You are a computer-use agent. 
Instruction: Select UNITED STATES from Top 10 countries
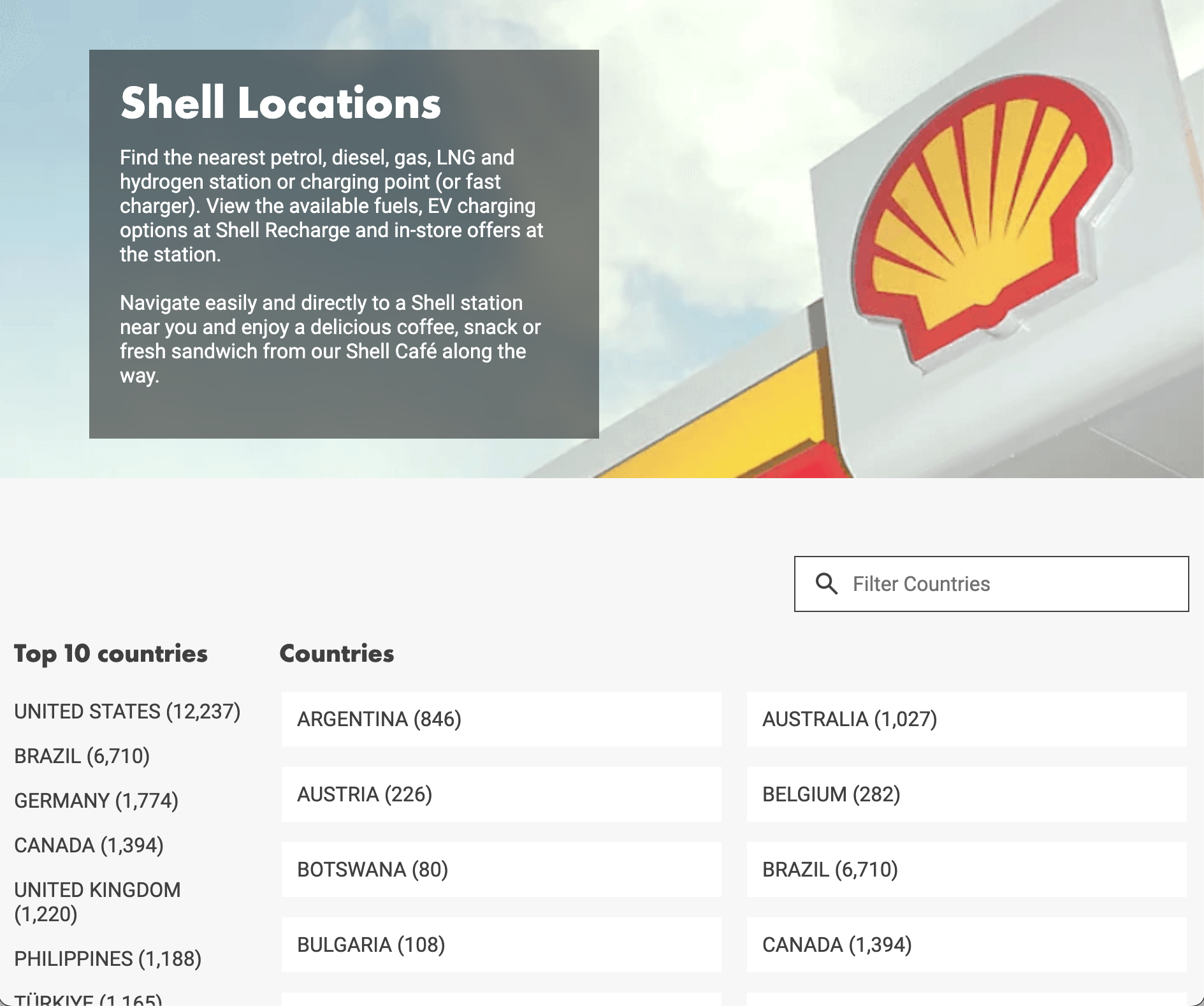click(127, 712)
